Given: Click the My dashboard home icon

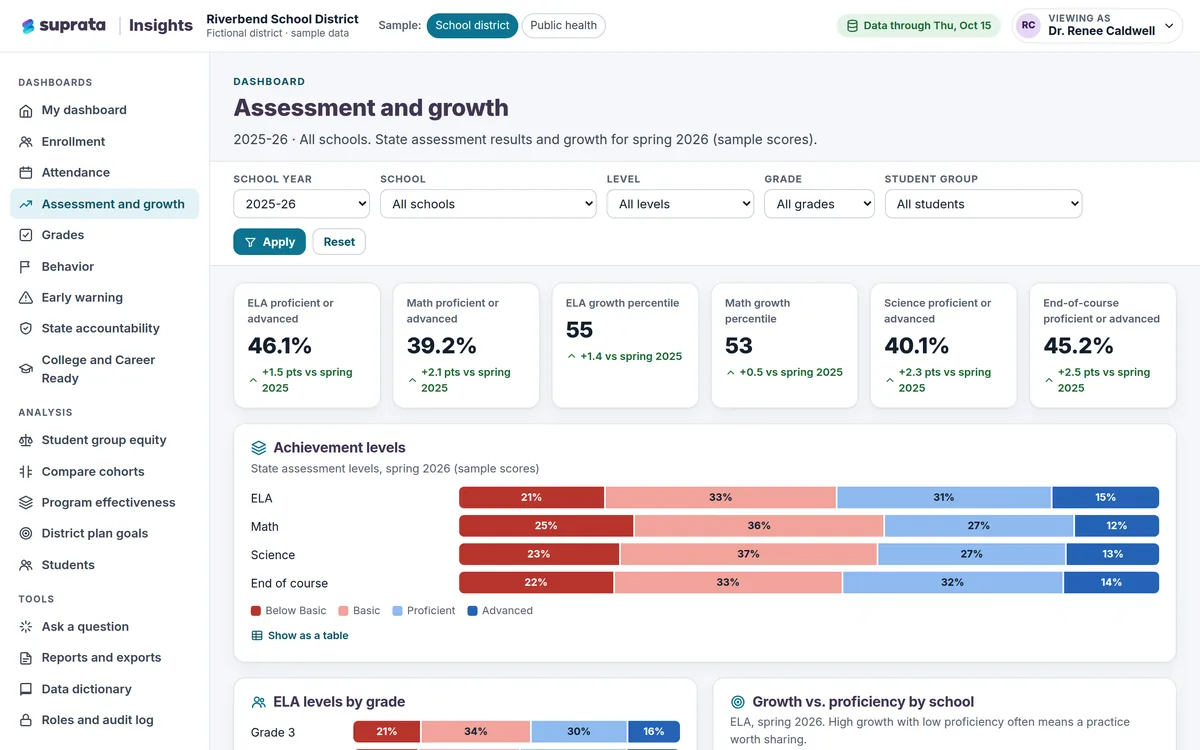Looking at the screenshot, I should 26,111.
